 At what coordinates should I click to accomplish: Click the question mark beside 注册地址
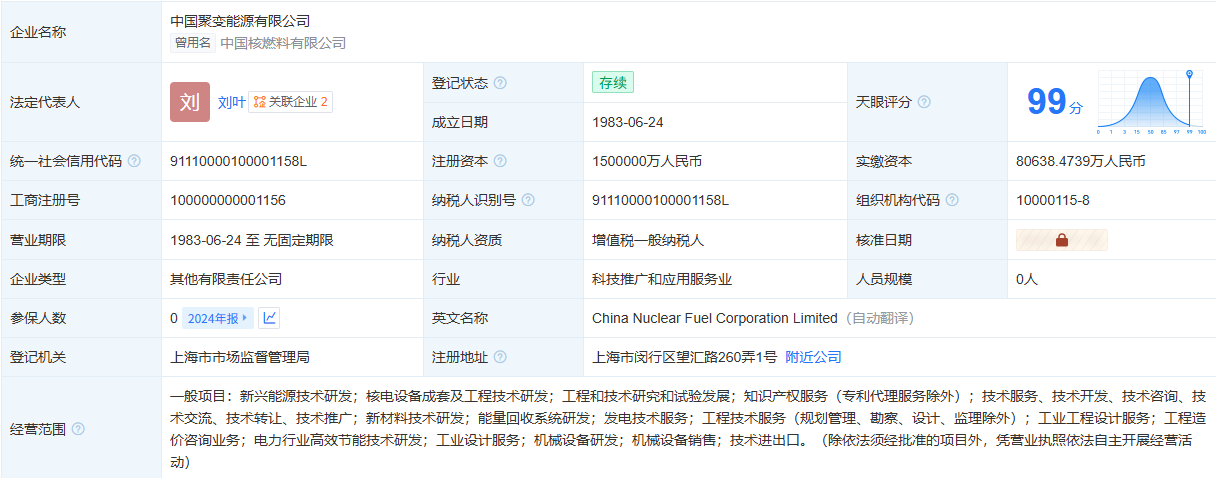(x=500, y=357)
